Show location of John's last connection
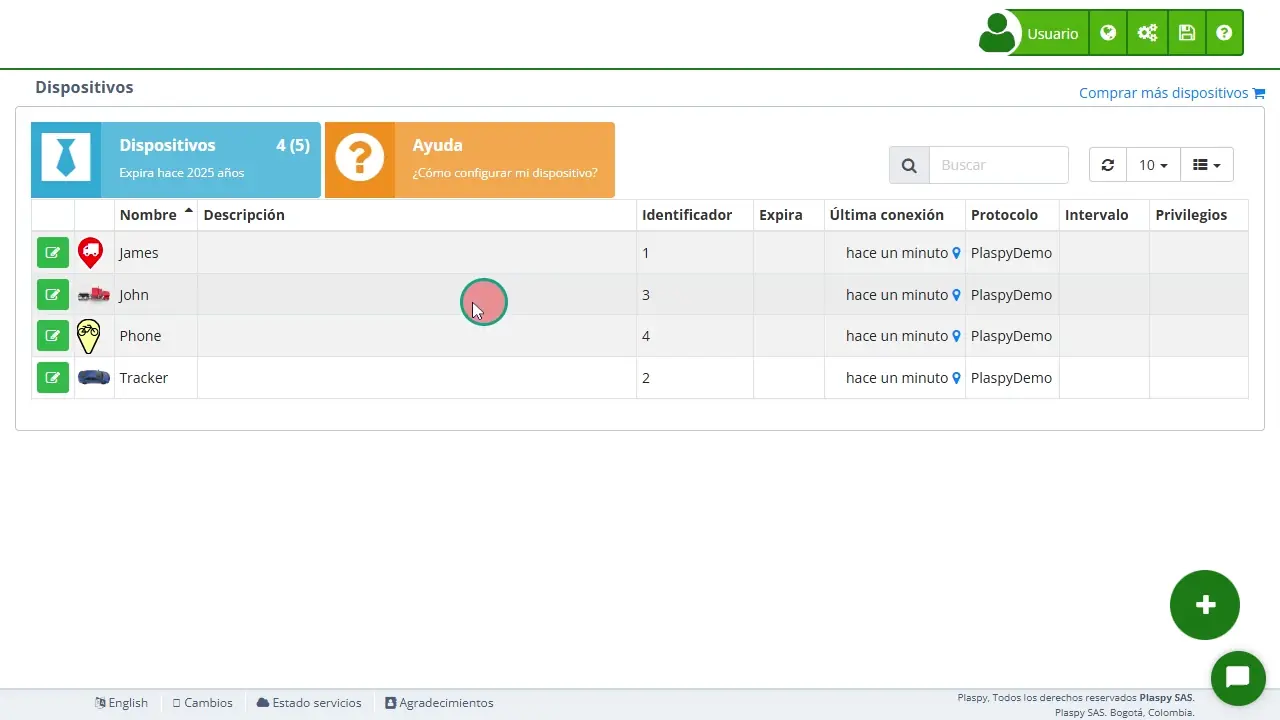The width and height of the screenshot is (1280, 720). (956, 295)
